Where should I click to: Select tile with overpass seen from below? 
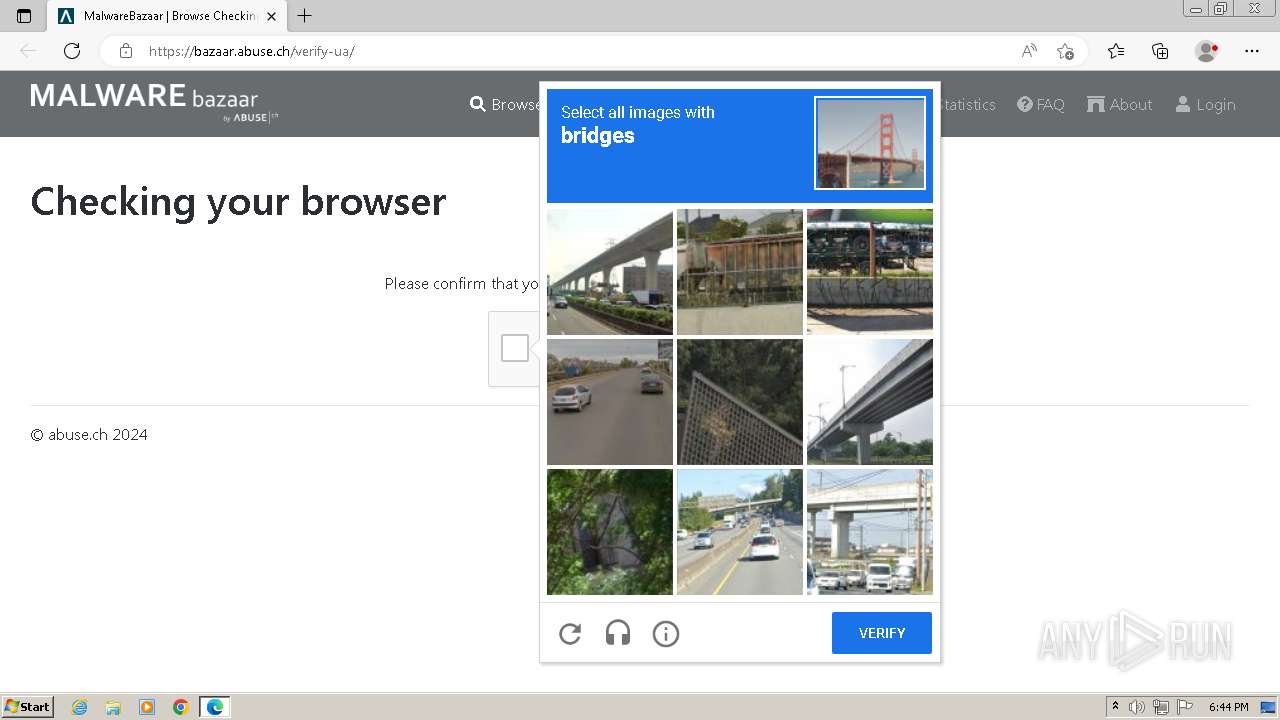870,402
